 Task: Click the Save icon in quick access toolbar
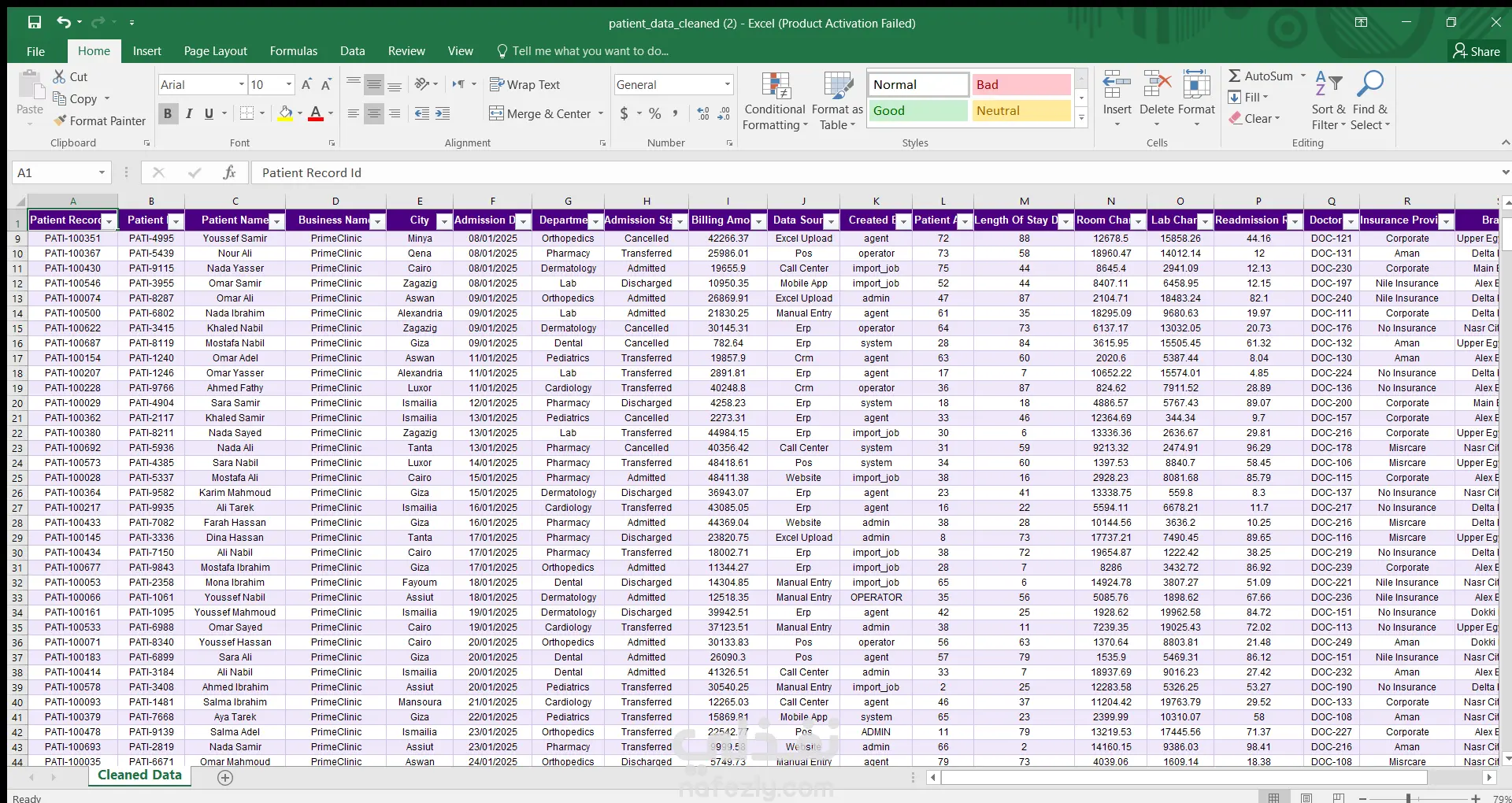(x=34, y=23)
